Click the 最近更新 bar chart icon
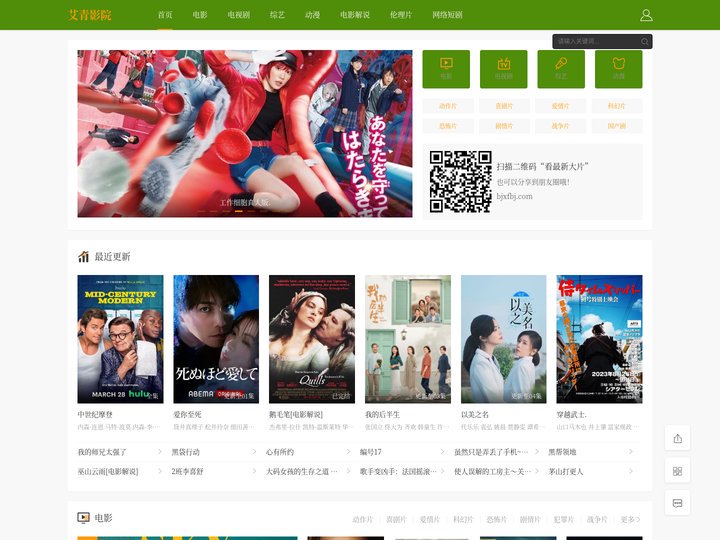The width and height of the screenshot is (720, 540). [x=83, y=256]
